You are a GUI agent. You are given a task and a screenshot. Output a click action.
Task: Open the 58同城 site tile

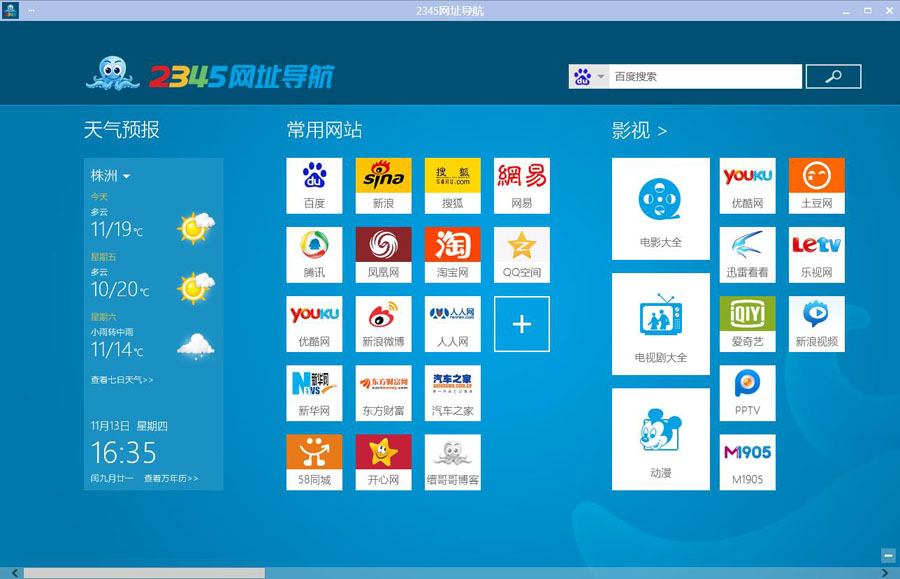click(x=314, y=463)
